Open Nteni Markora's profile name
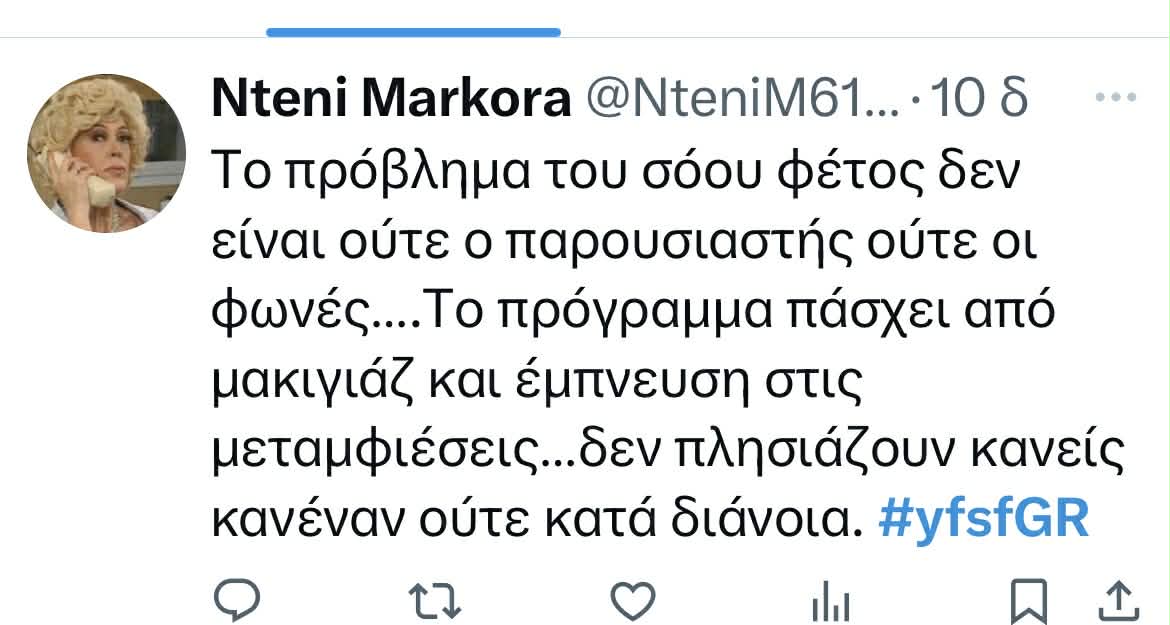The width and height of the screenshot is (1170, 625). (390, 99)
